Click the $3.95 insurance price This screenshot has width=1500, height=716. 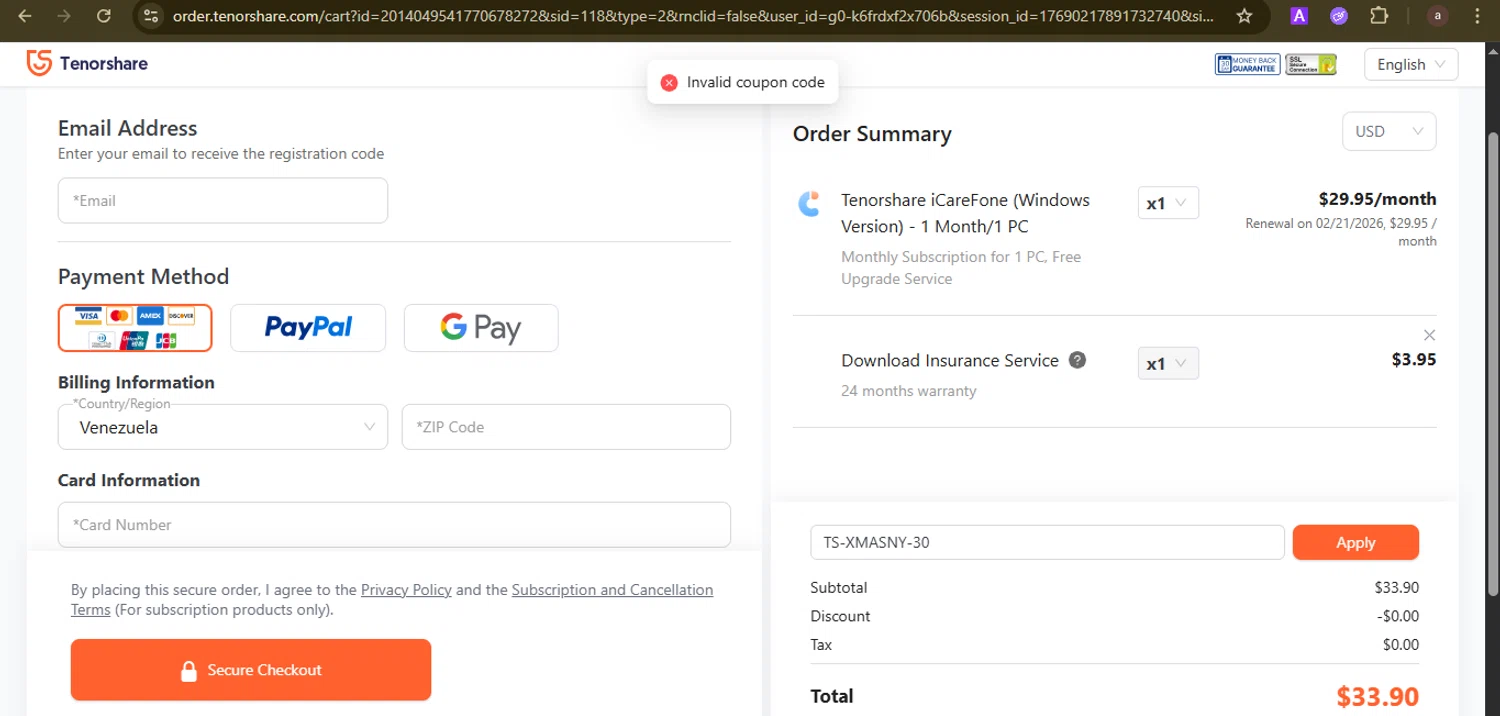pos(1414,360)
